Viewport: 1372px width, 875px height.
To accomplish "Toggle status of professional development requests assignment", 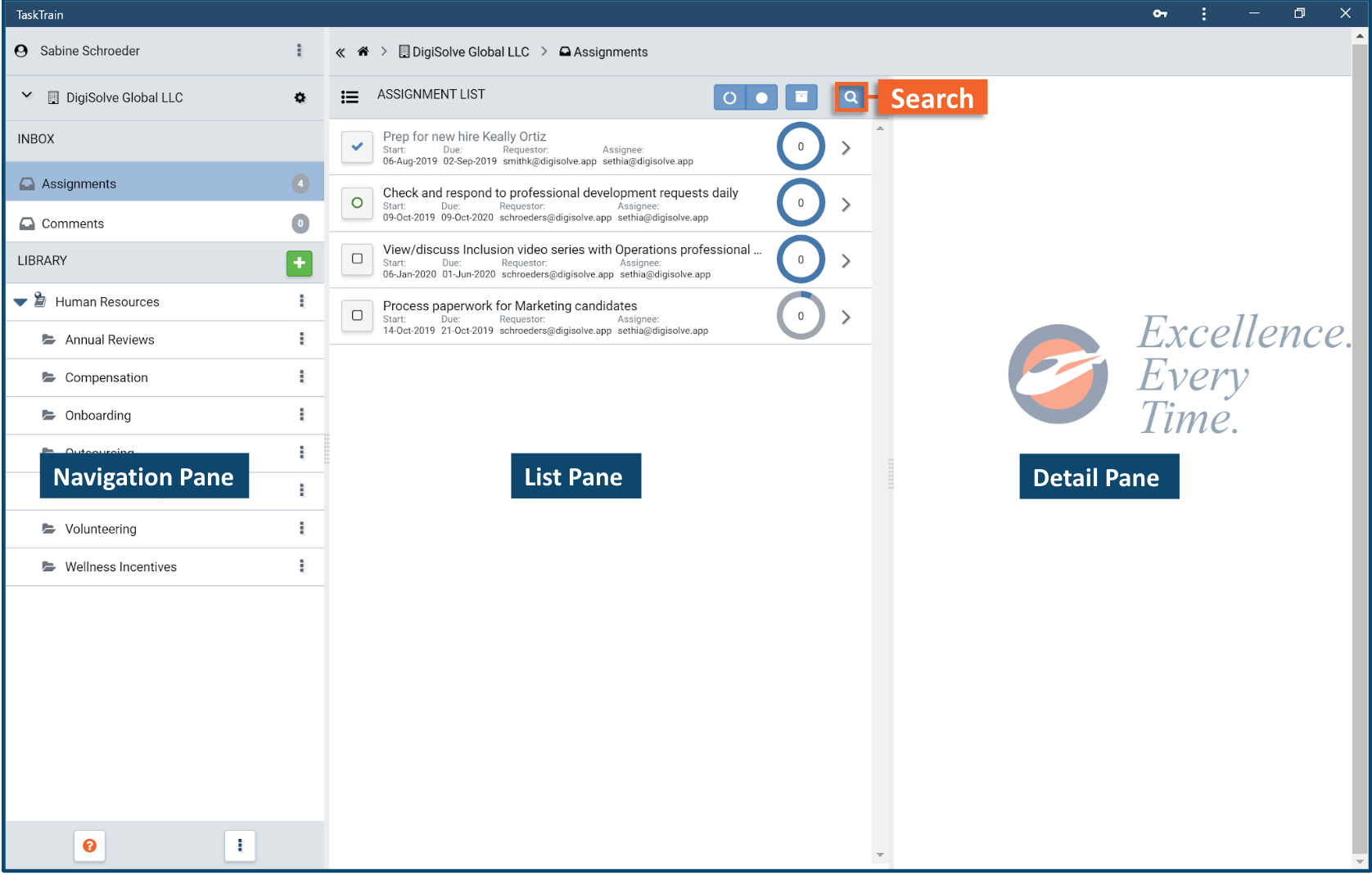I will coord(357,203).
